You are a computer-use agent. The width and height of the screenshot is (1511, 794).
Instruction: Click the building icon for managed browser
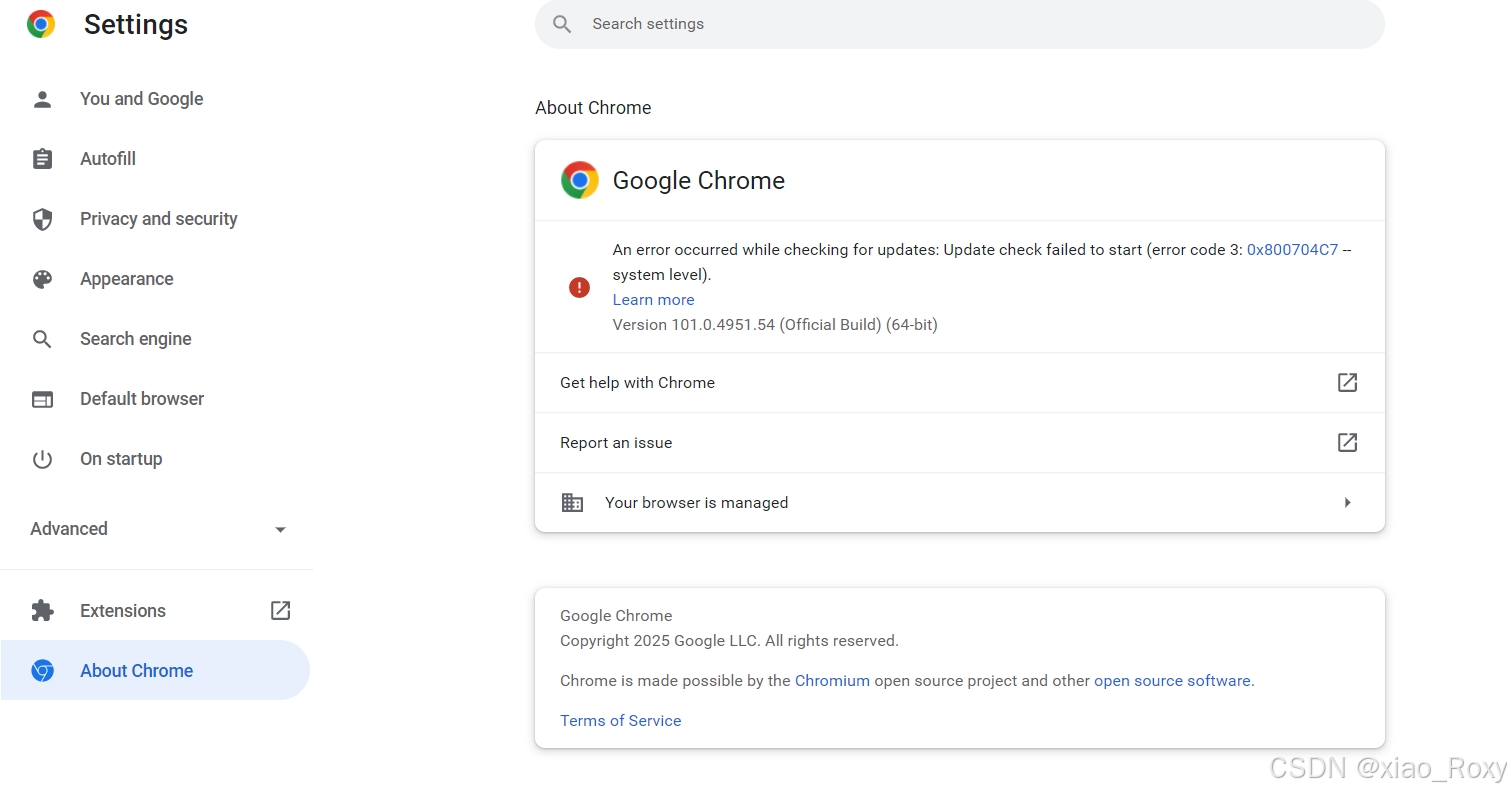tap(572, 502)
